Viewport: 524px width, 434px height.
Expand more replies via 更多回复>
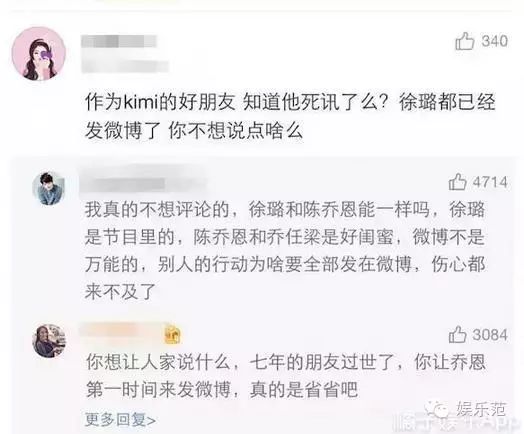pyautogui.click(x=120, y=420)
